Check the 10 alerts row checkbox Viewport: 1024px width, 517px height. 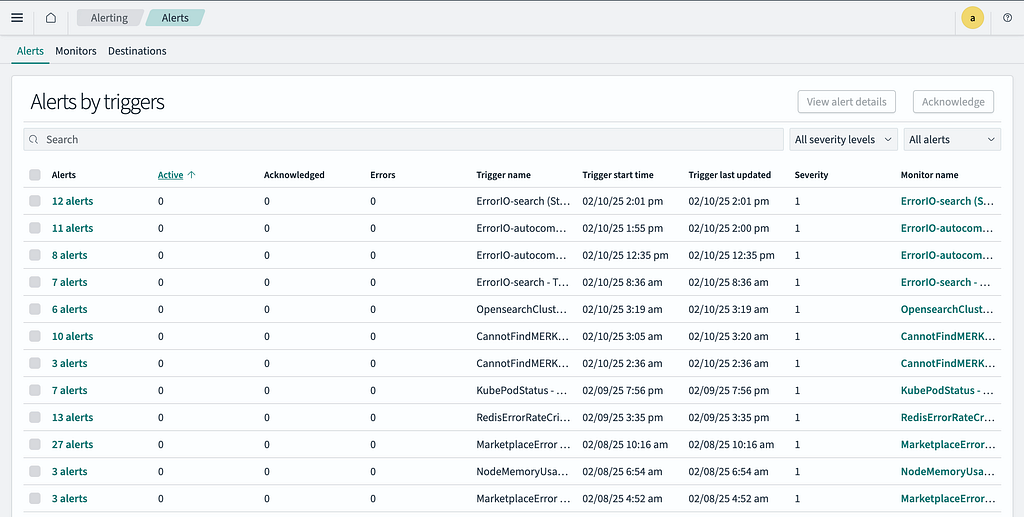35,336
